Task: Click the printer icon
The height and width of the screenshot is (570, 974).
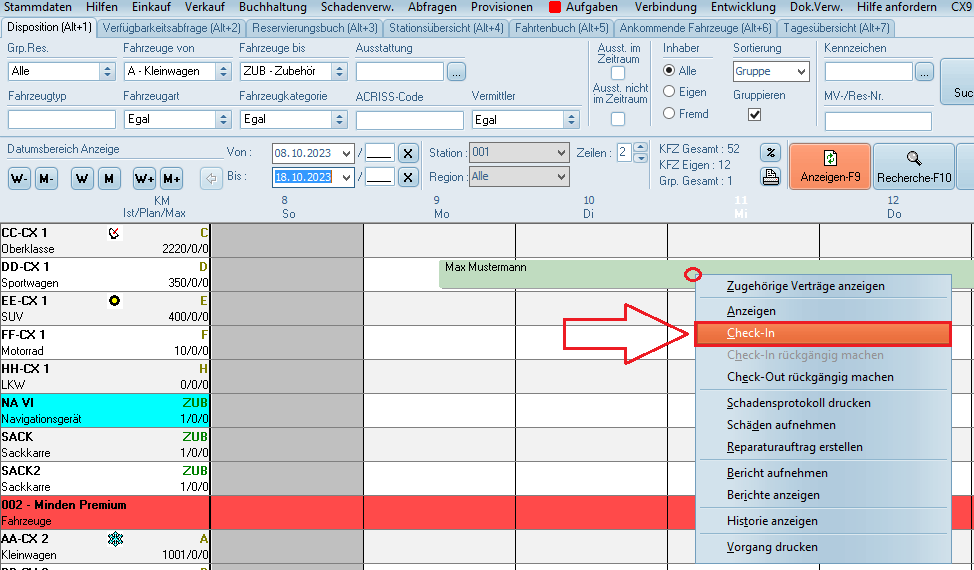Action: pyautogui.click(x=770, y=178)
